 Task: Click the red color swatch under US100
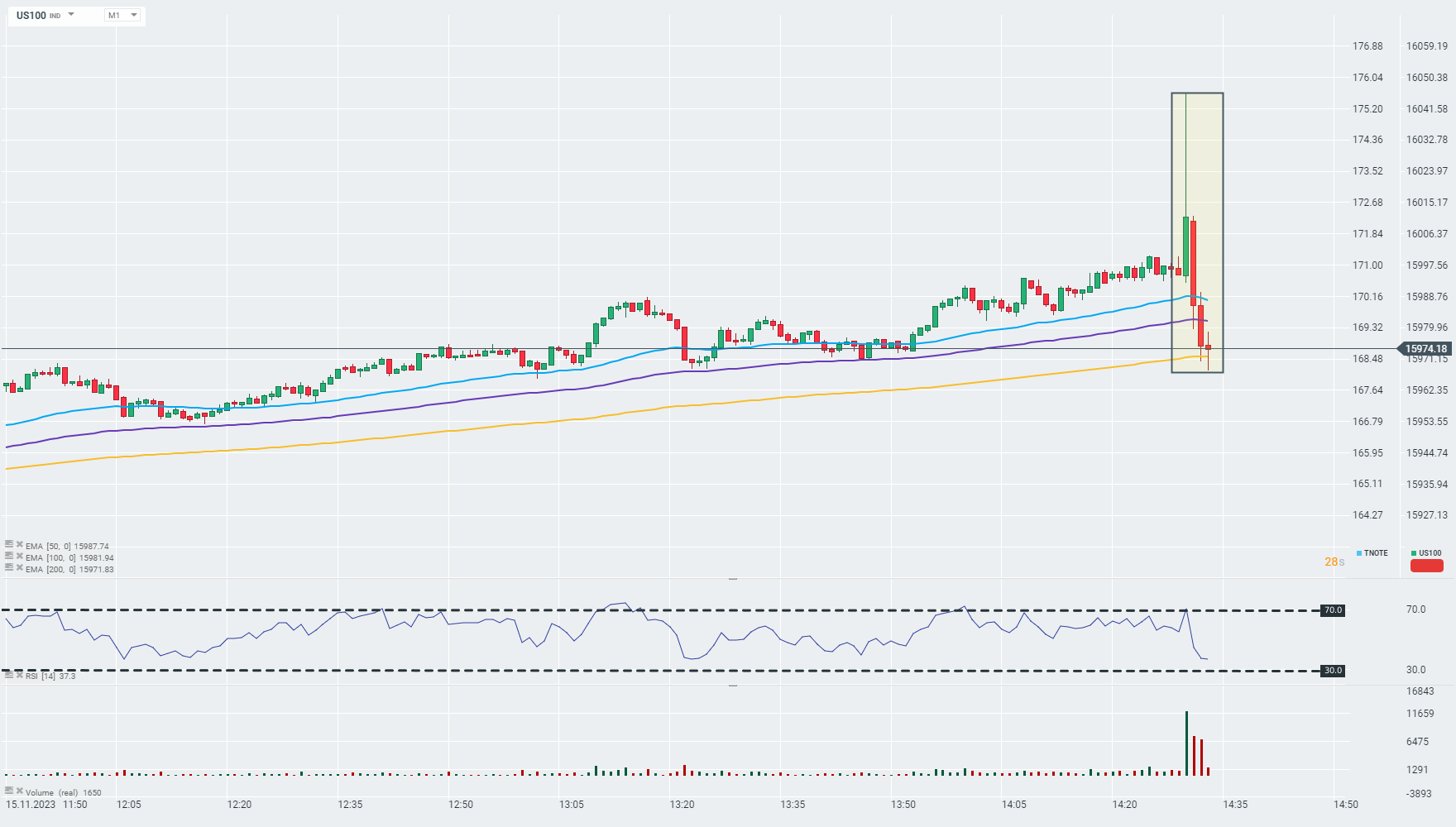tap(1427, 566)
